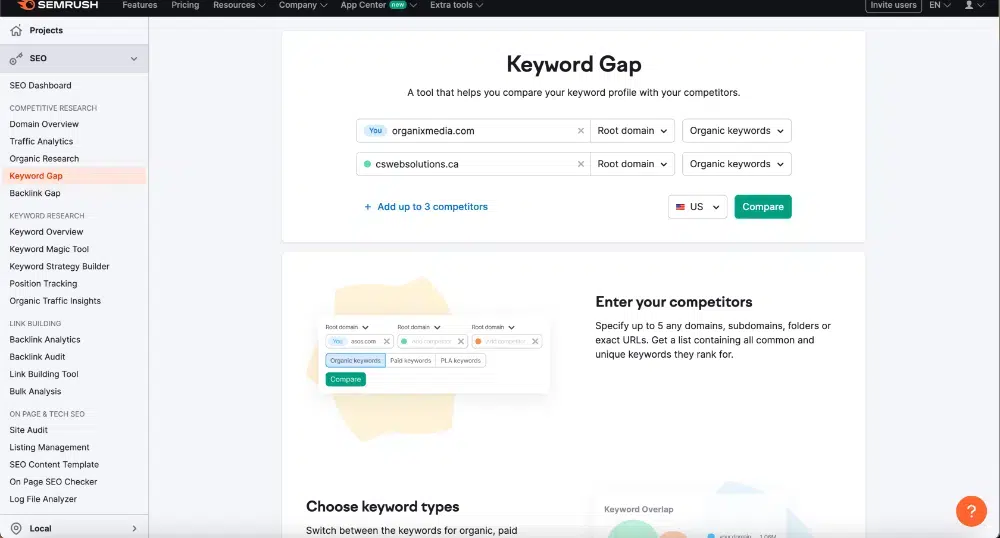1000x538 pixels.
Task: Open On Page SEO Checker
Action: point(53,482)
